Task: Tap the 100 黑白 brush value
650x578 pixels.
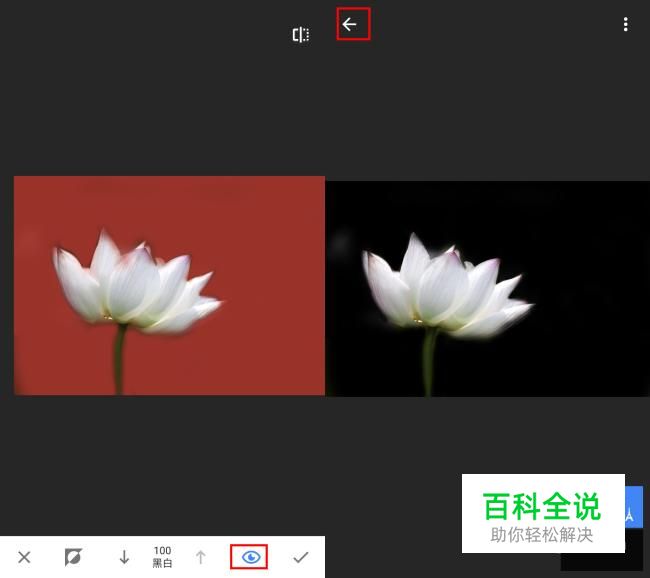Action: [x=162, y=557]
